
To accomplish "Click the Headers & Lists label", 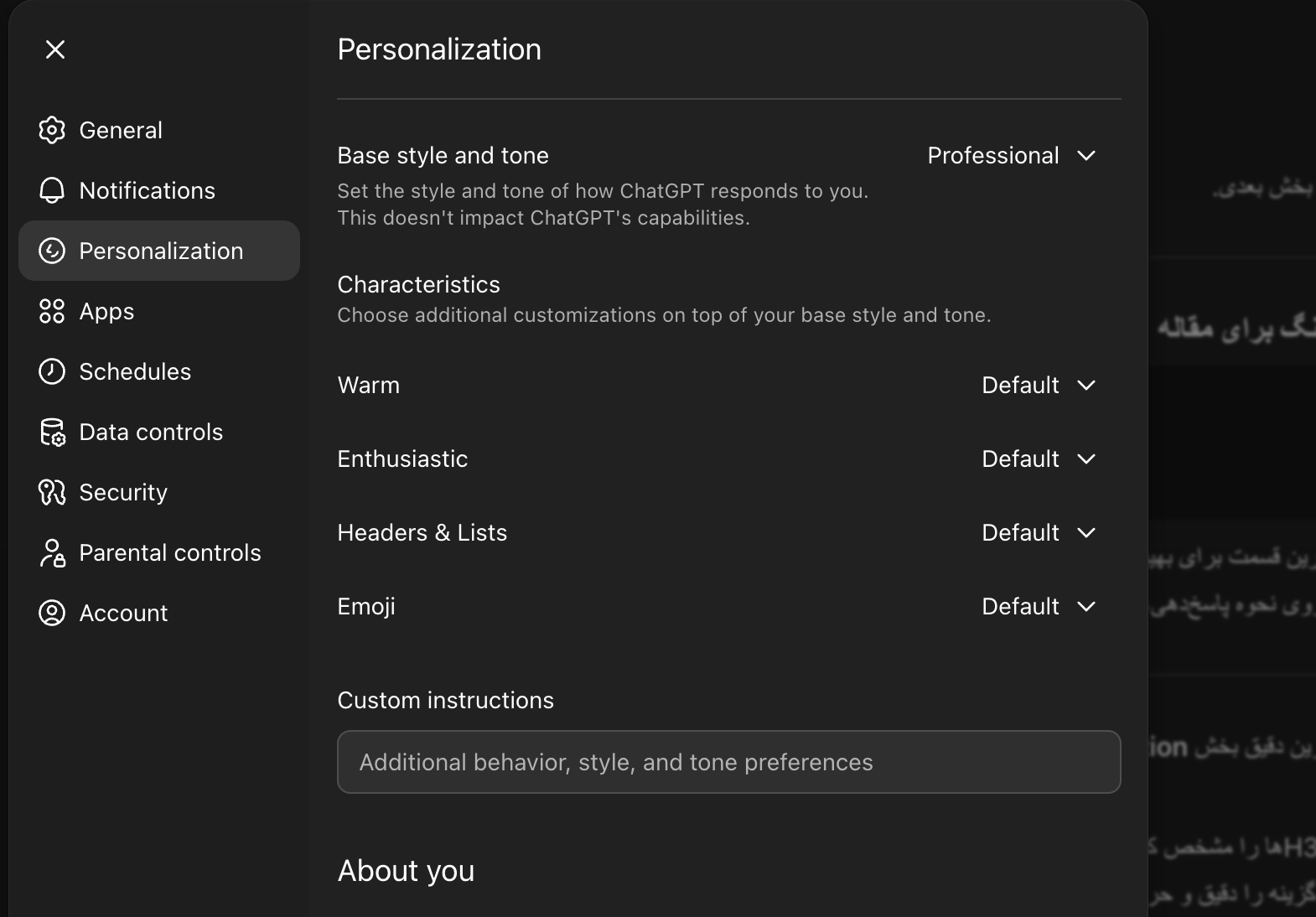I will tap(422, 532).
